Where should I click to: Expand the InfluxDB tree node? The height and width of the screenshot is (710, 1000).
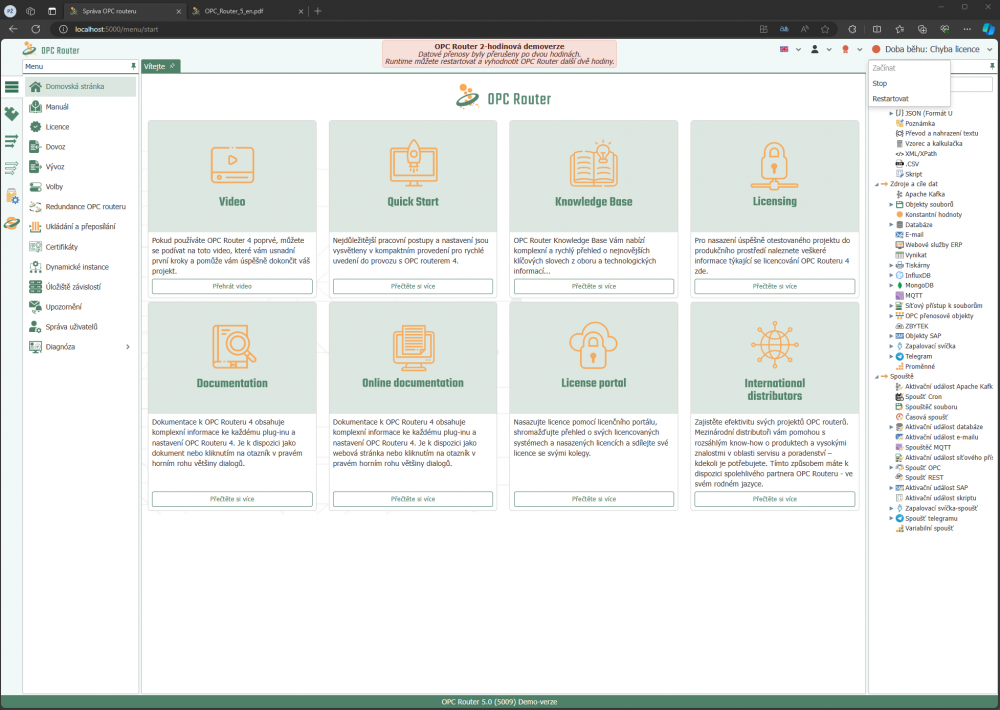click(892, 276)
